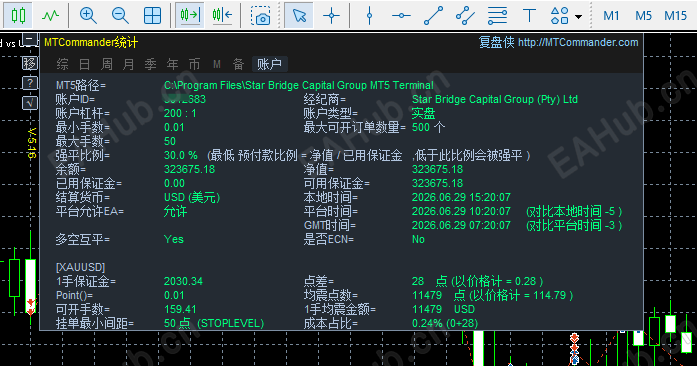697x366 pixels.
Task: Tile windows with grid layout icon
Action: 152,16
